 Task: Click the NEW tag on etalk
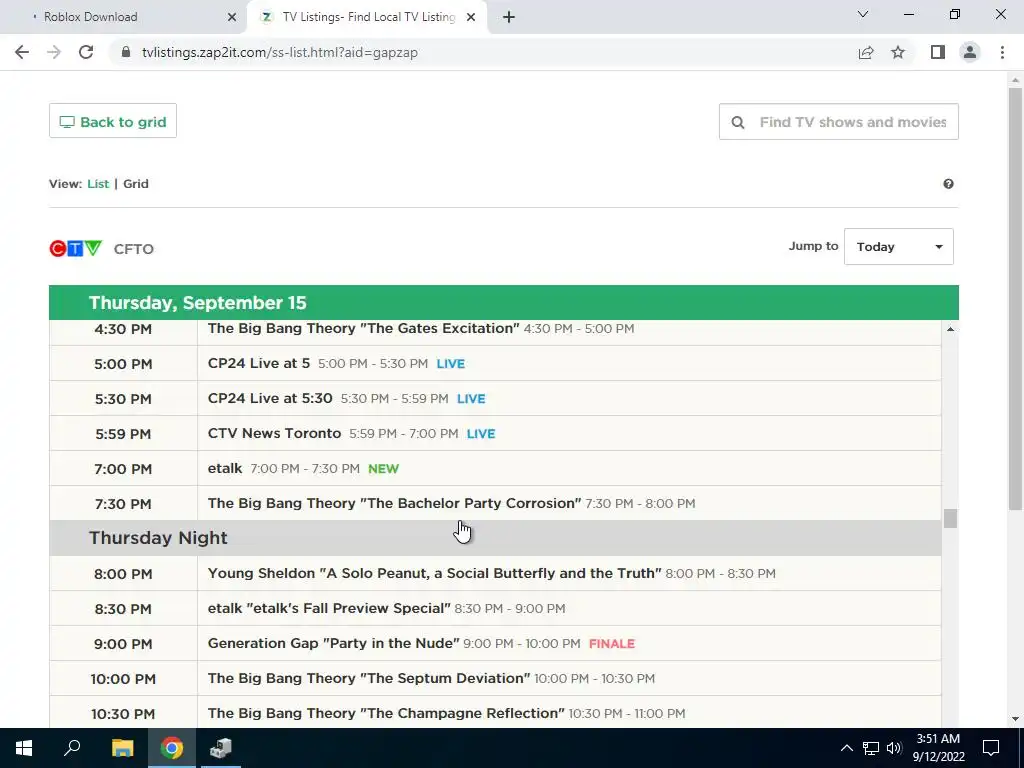pyautogui.click(x=383, y=468)
